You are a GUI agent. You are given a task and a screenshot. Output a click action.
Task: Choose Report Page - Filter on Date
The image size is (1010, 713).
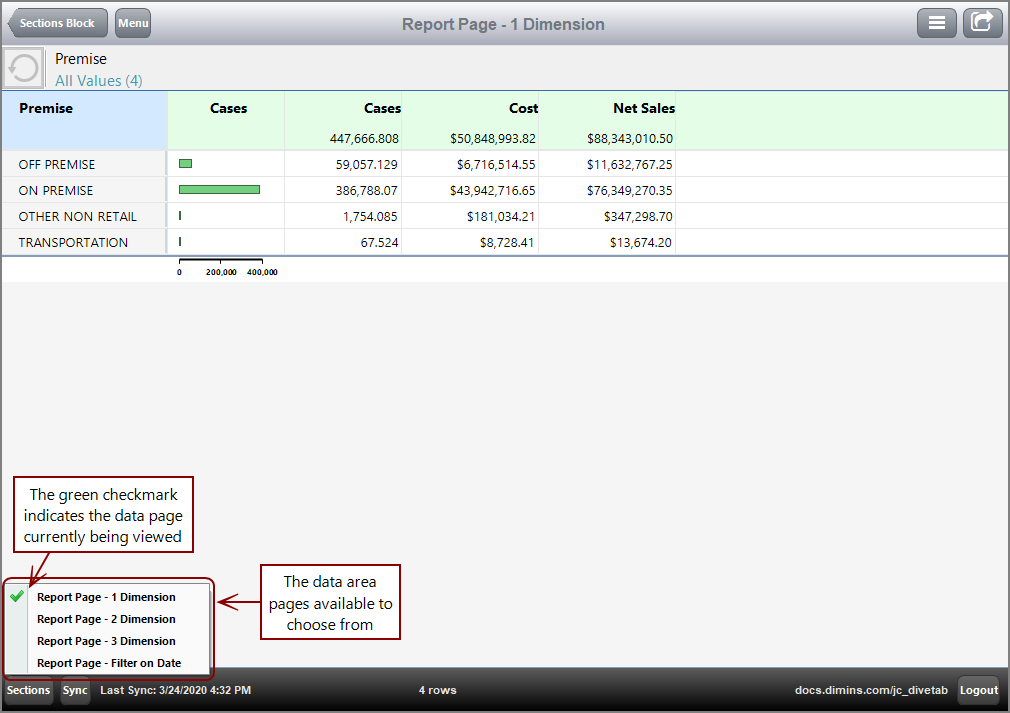(110, 662)
